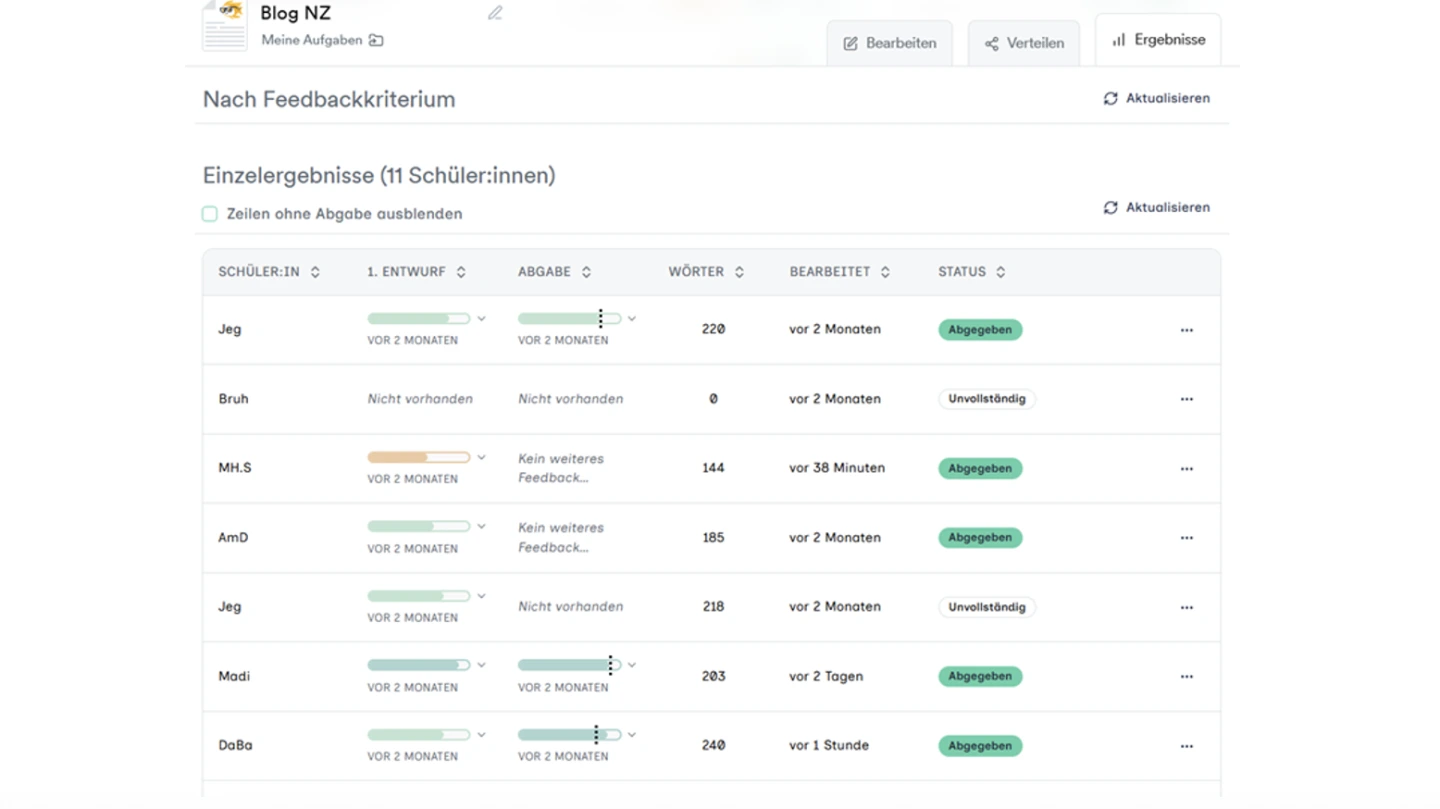Click the Blog NZ document thumbnail icon

(225, 24)
